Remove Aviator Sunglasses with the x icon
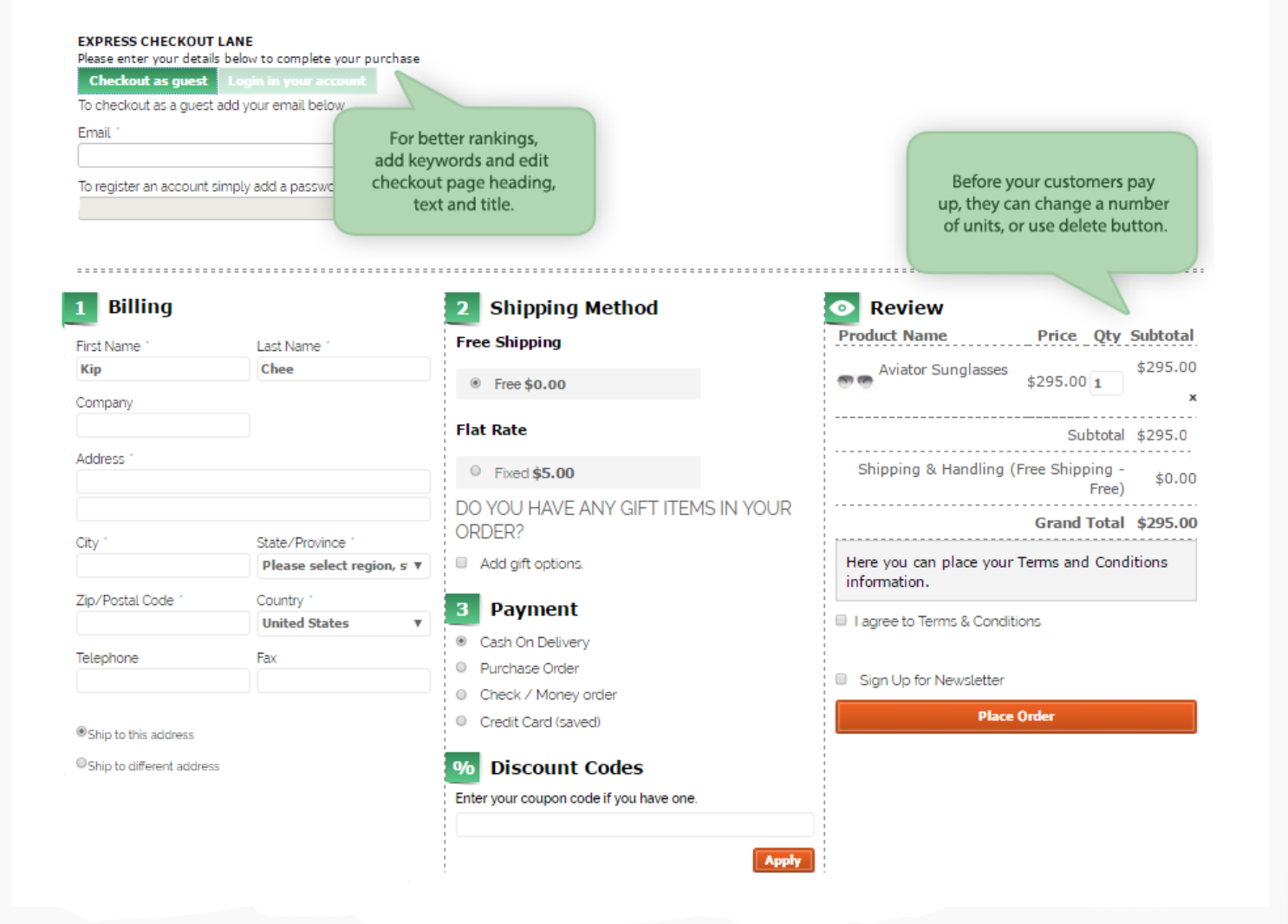 click(1193, 398)
